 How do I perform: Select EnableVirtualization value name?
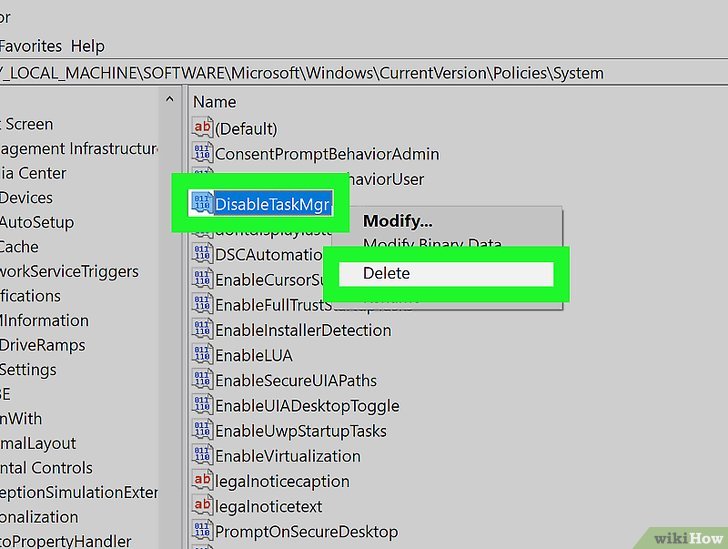coord(288,456)
